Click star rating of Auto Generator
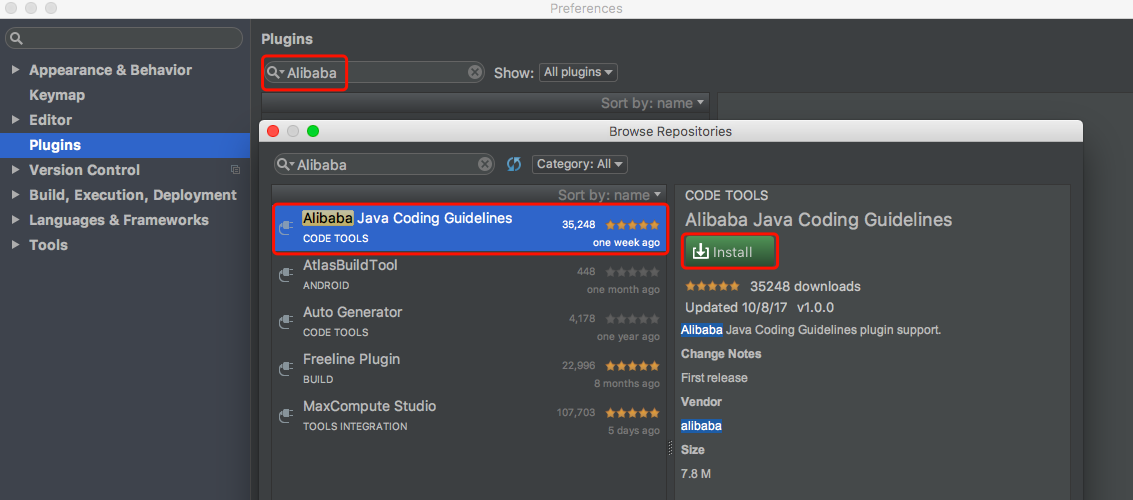Image resolution: width=1133 pixels, height=500 pixels. coord(632,319)
